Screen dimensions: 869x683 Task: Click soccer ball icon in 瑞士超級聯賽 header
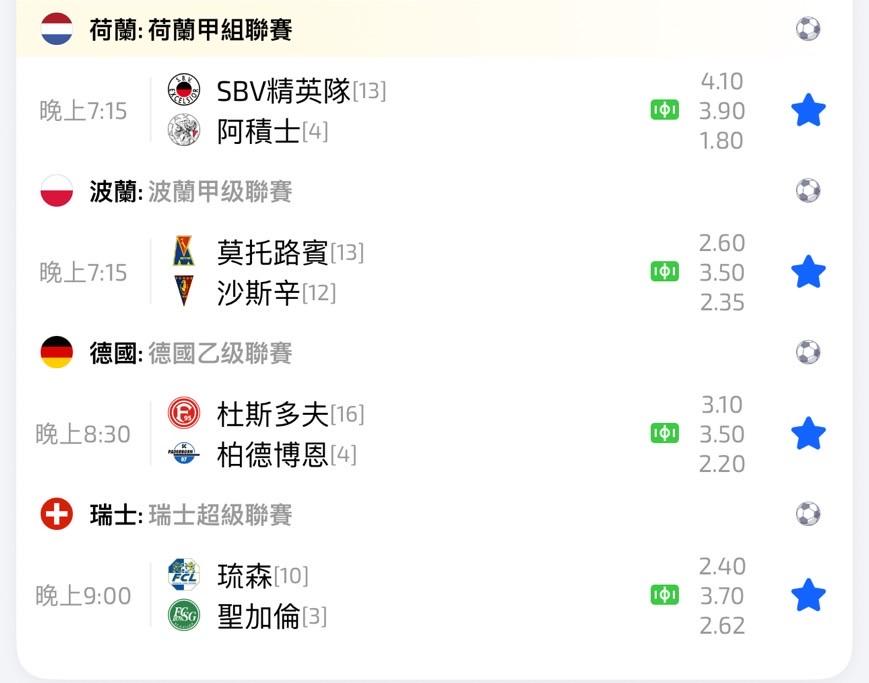[x=808, y=514]
